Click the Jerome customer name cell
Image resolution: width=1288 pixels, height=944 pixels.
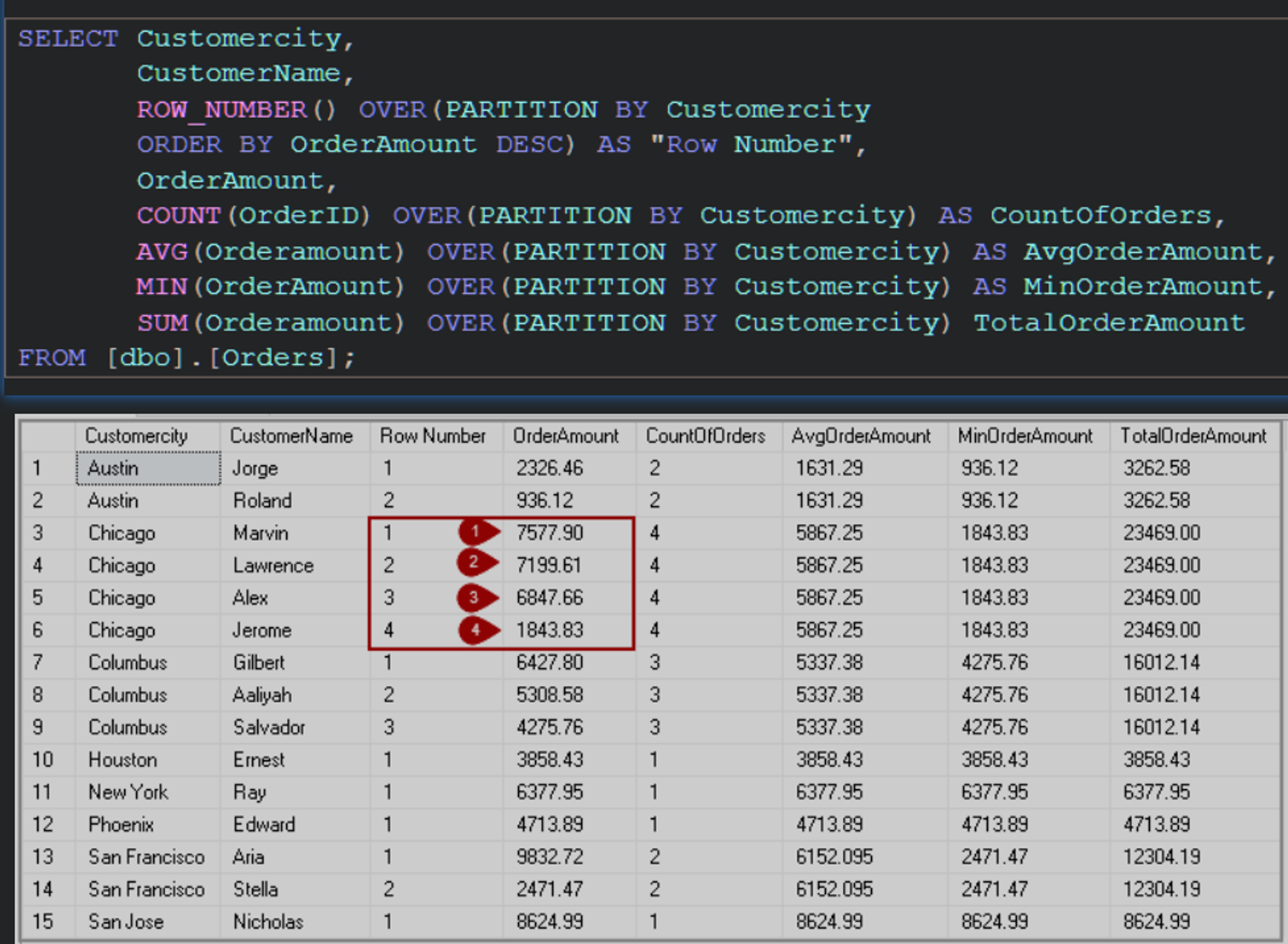[x=295, y=630]
